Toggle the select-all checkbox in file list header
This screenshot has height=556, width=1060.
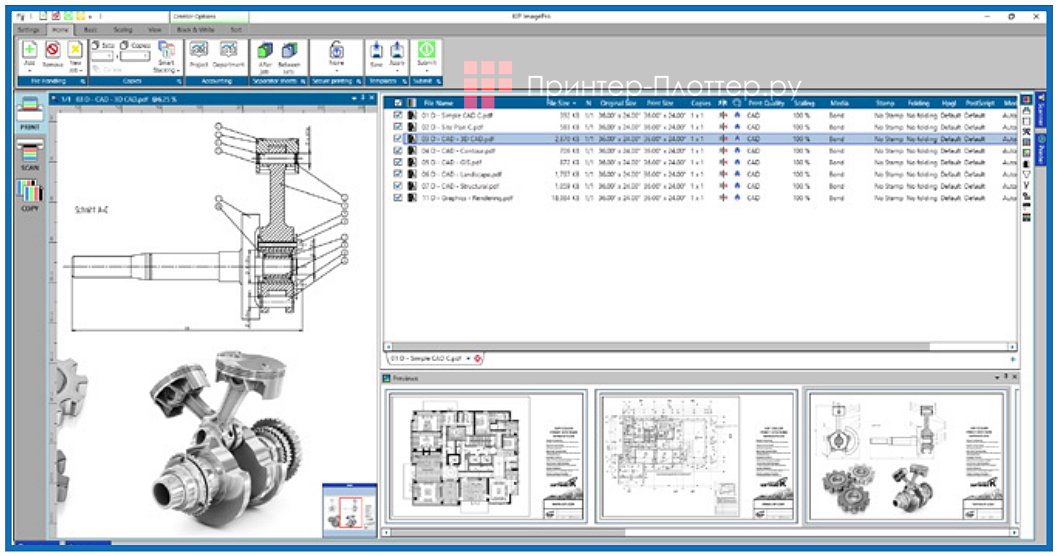pyautogui.click(x=399, y=102)
